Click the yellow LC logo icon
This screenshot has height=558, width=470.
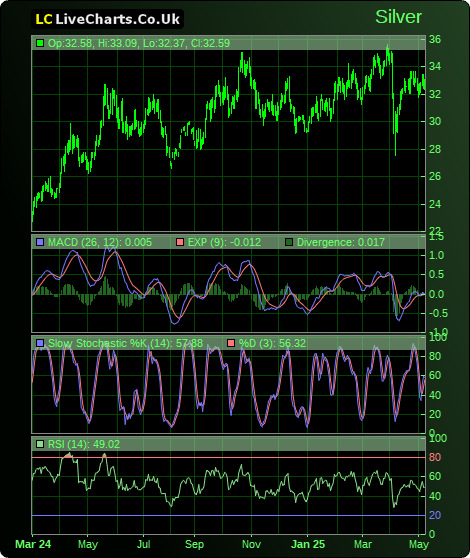pos(44,19)
